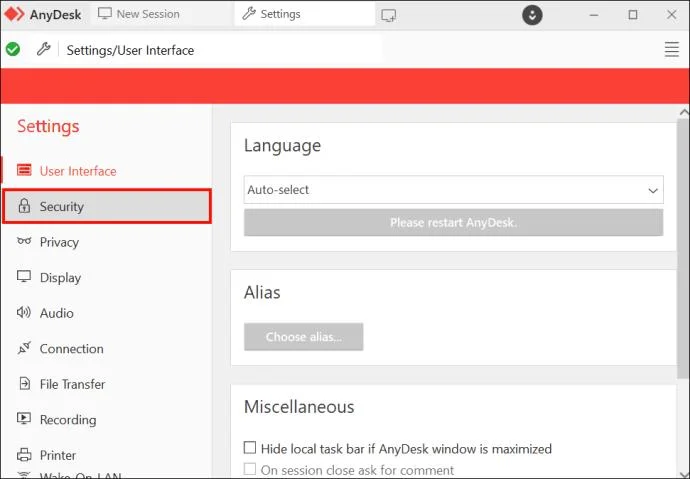Click the Choose alias button

[x=304, y=337]
